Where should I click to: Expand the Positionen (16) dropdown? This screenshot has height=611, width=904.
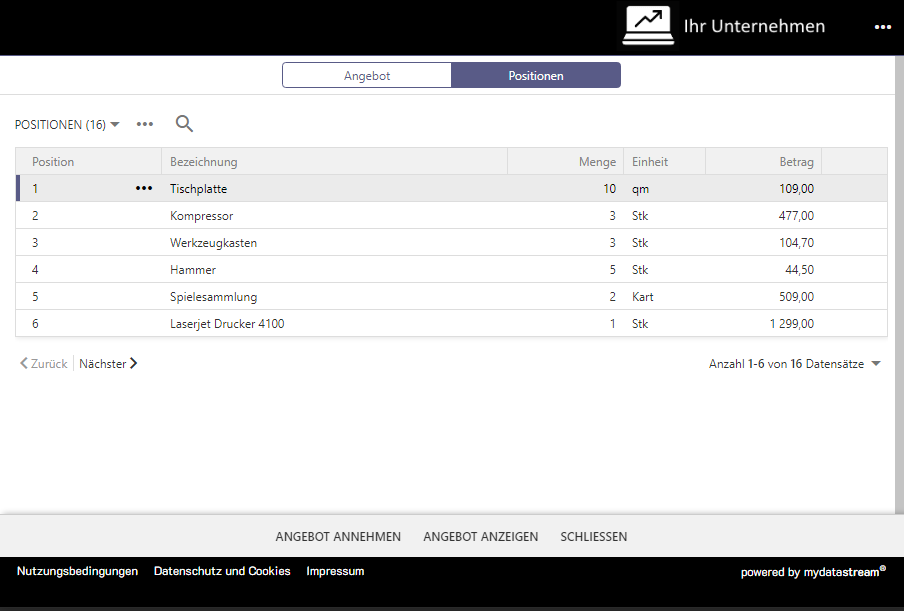click(x=67, y=125)
